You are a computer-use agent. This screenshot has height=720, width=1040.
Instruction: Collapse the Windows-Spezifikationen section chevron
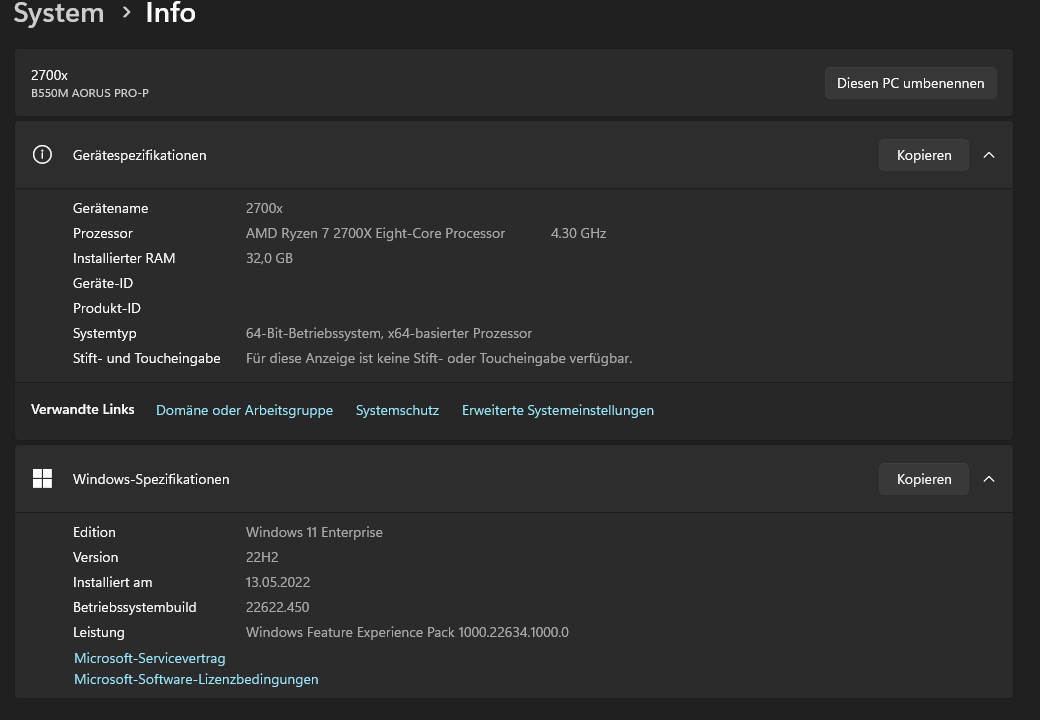[x=989, y=479]
